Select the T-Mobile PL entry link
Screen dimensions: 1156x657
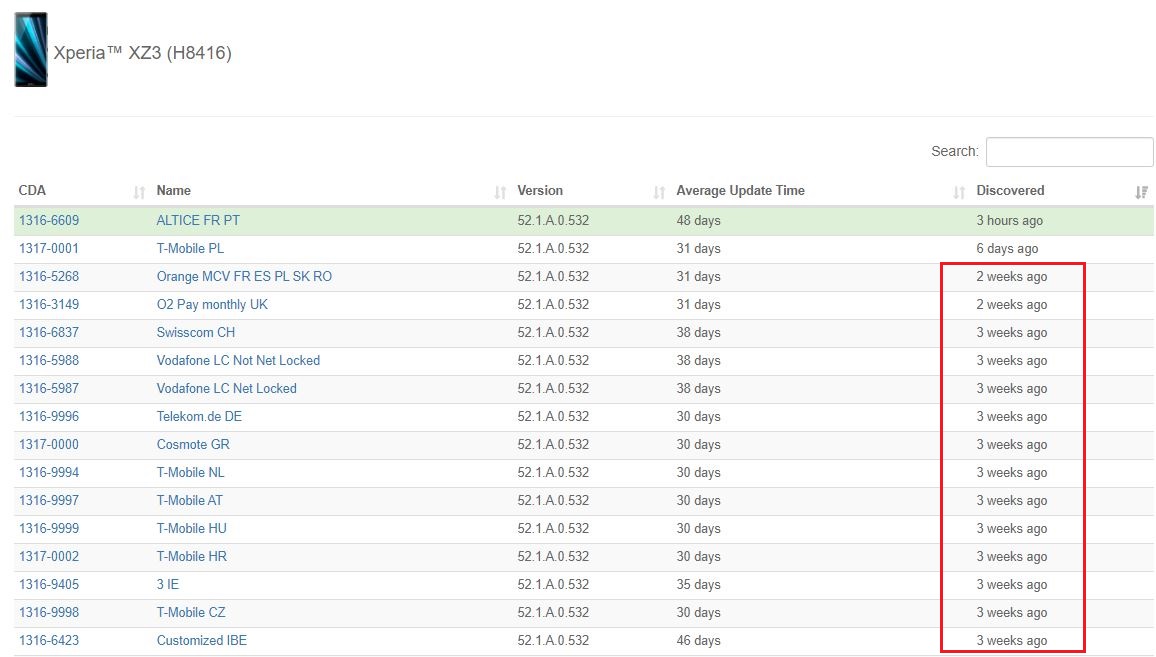click(190, 248)
